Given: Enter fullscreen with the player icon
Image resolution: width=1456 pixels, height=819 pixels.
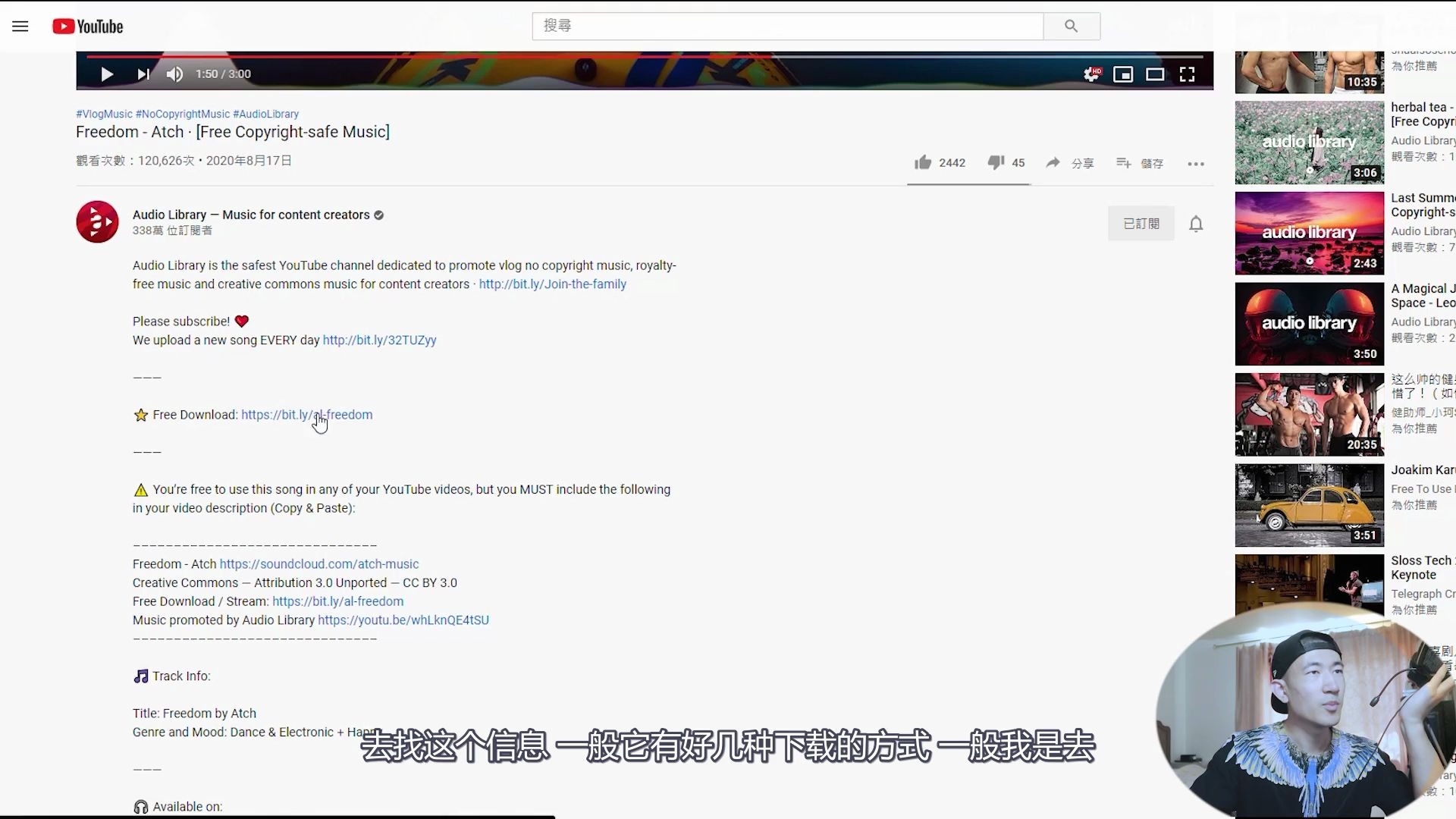Looking at the screenshot, I should coord(1188,74).
